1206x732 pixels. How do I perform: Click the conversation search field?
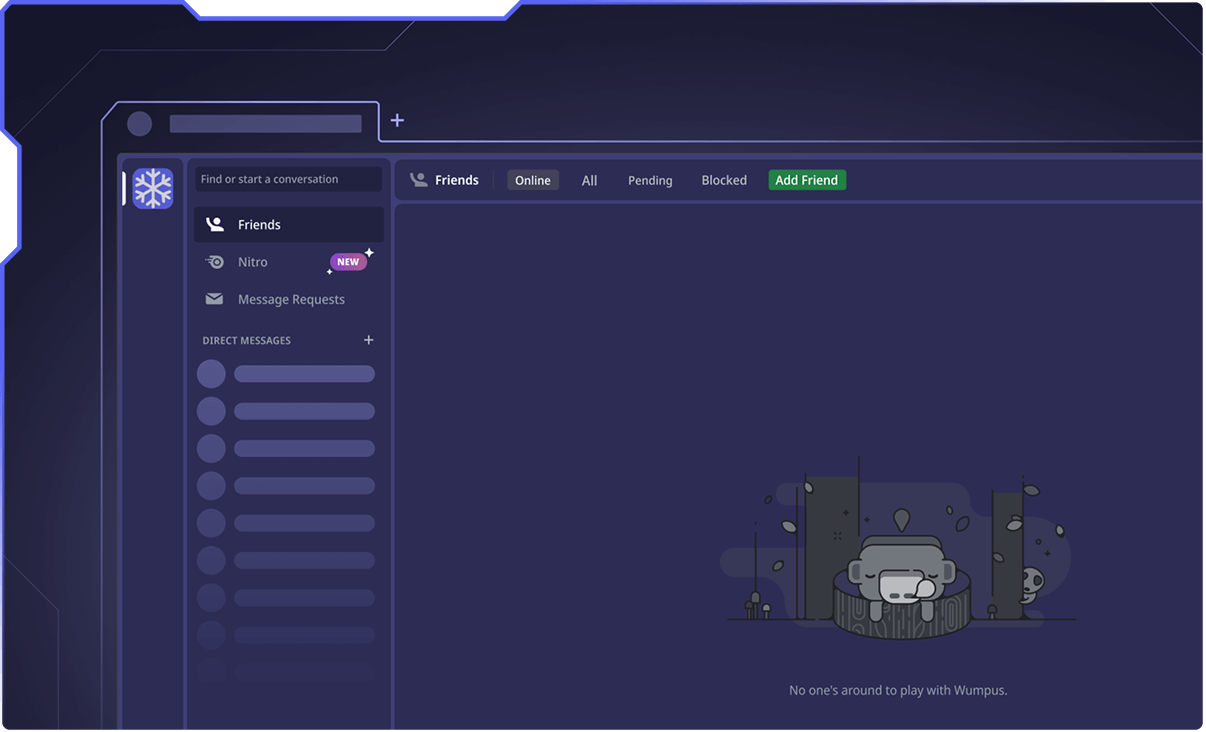[x=288, y=178]
